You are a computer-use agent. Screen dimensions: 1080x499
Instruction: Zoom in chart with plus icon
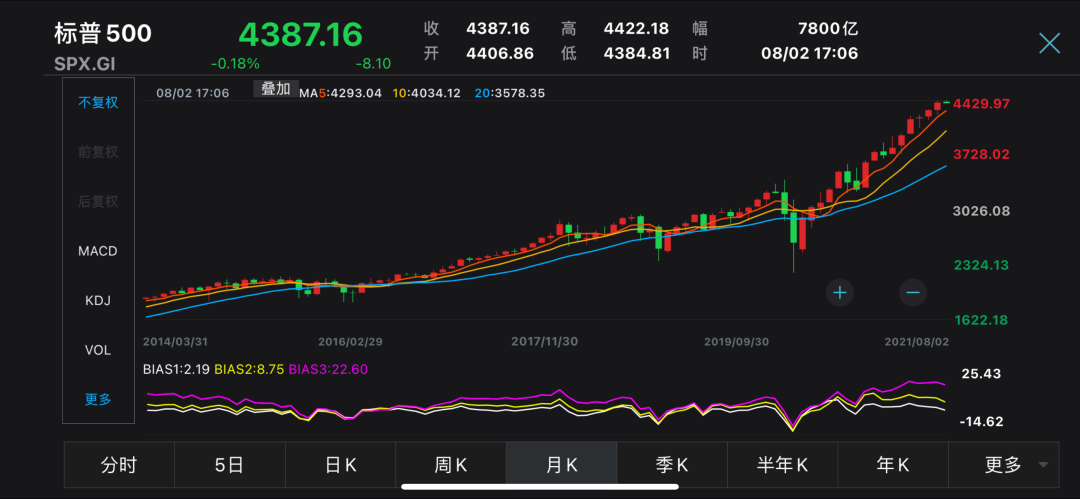(840, 293)
